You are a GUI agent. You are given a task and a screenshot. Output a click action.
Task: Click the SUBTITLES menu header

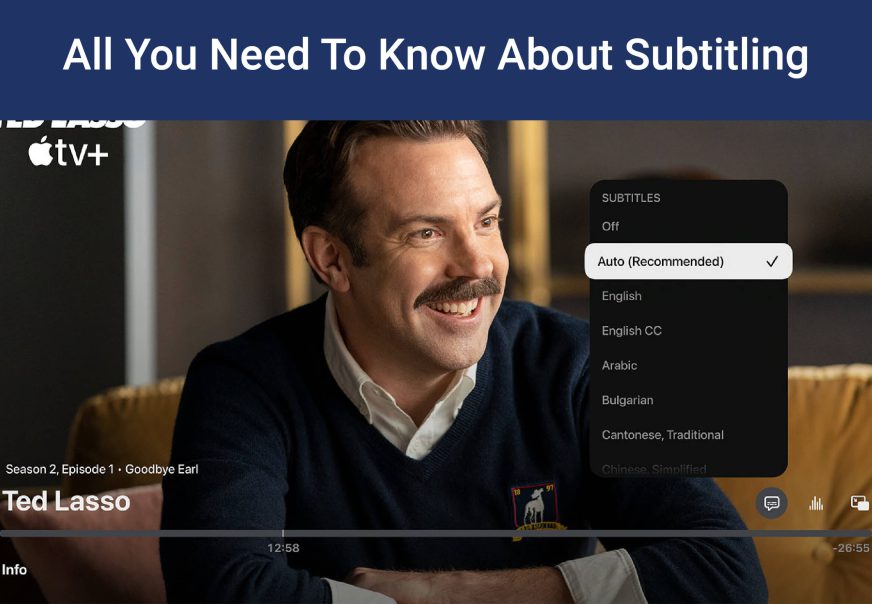coord(631,198)
